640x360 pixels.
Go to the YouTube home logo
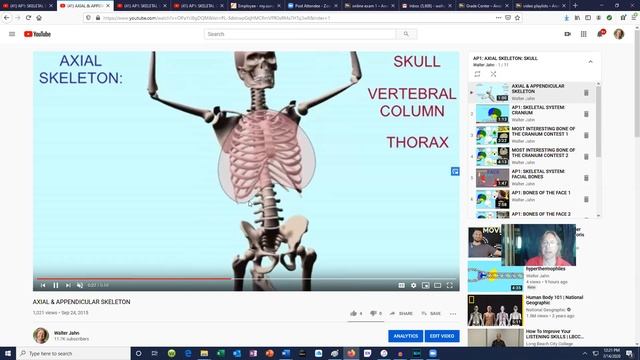click(37, 34)
